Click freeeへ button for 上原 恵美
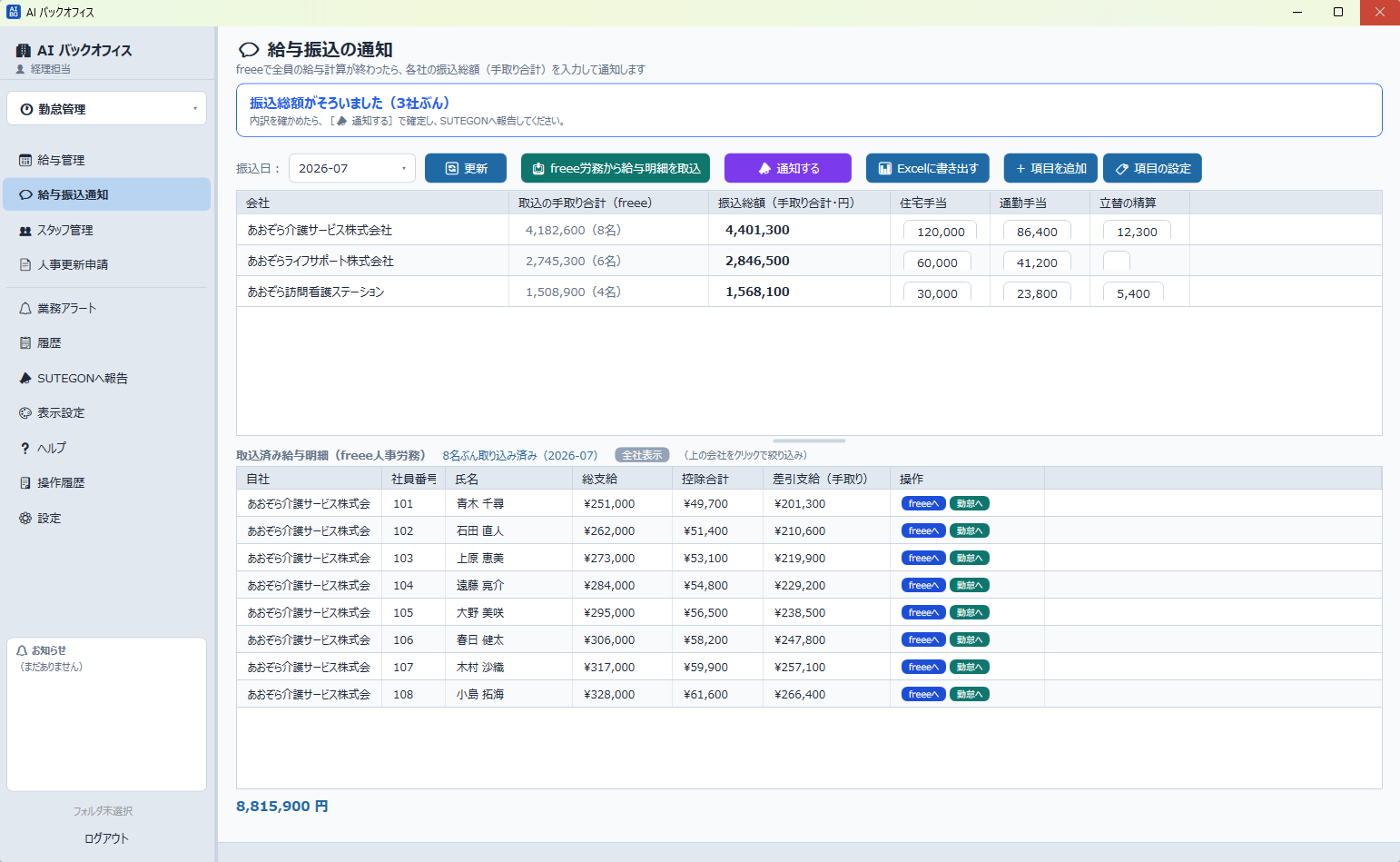Image resolution: width=1400 pixels, height=862 pixels. point(923,558)
